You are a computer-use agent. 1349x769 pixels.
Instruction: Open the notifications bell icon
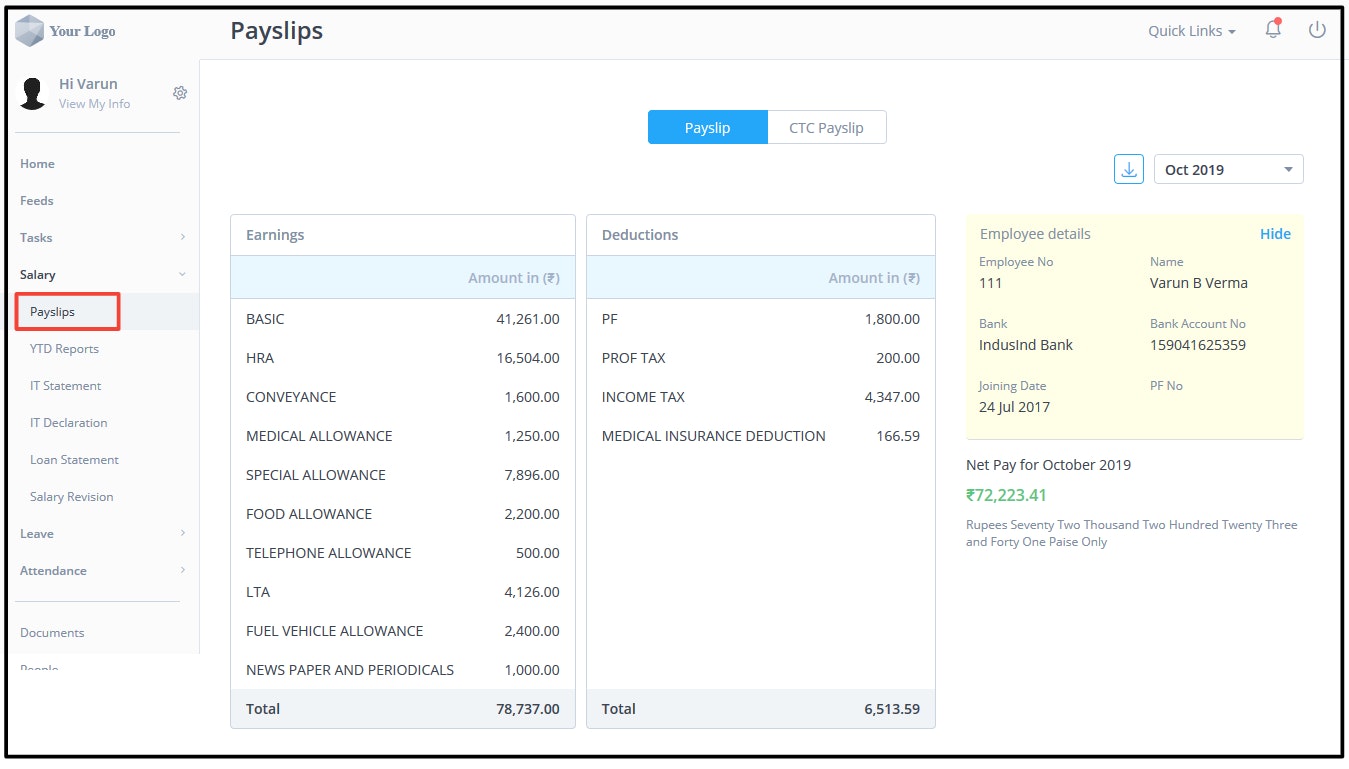tap(1273, 30)
